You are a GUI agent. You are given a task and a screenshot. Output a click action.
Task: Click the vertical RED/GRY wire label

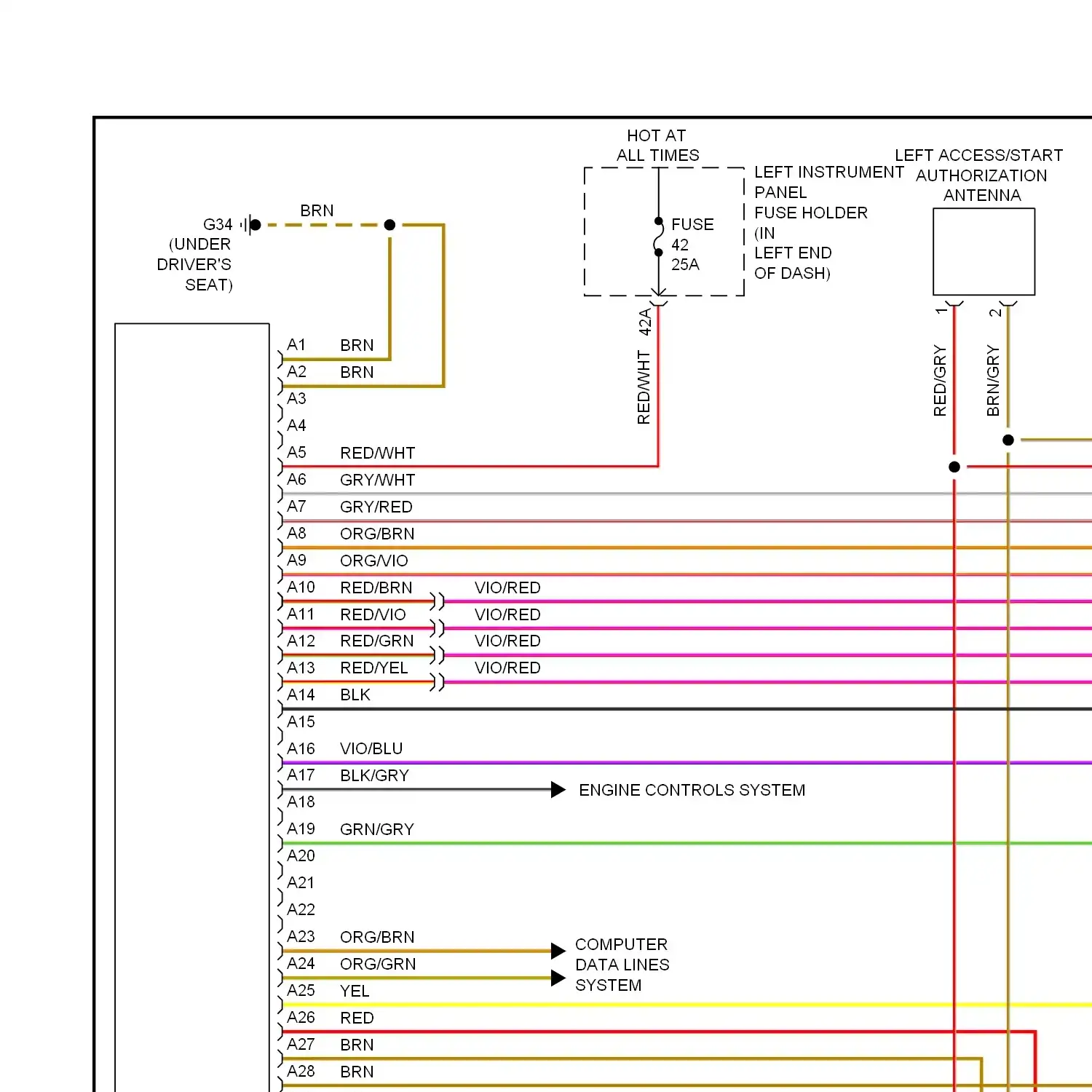pyautogui.click(x=940, y=381)
